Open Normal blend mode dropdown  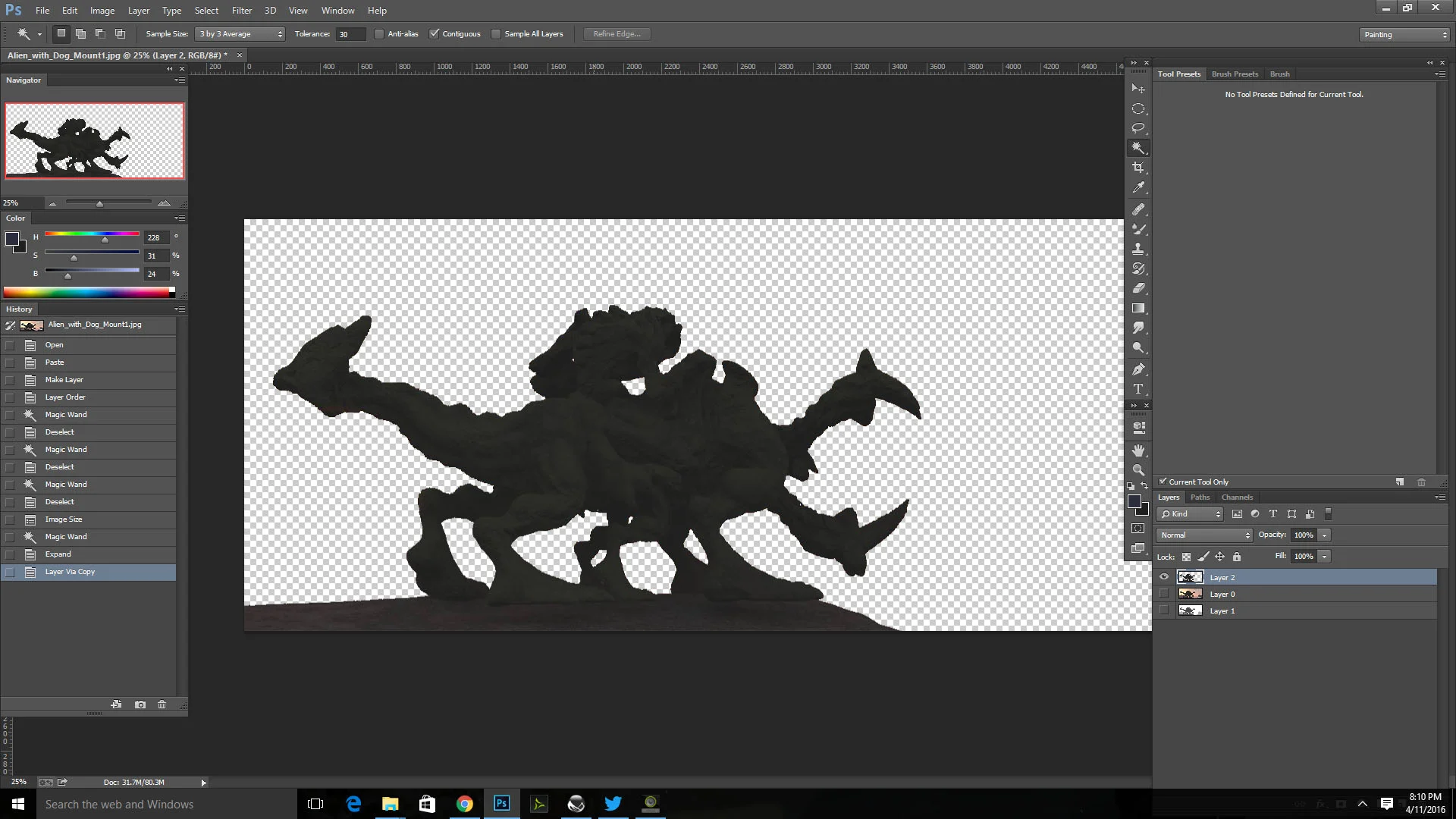pos(1204,535)
